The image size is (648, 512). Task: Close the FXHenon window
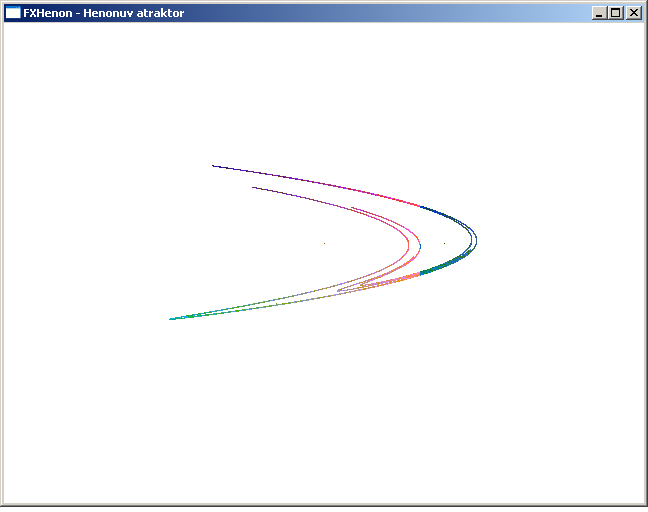pyautogui.click(x=634, y=13)
